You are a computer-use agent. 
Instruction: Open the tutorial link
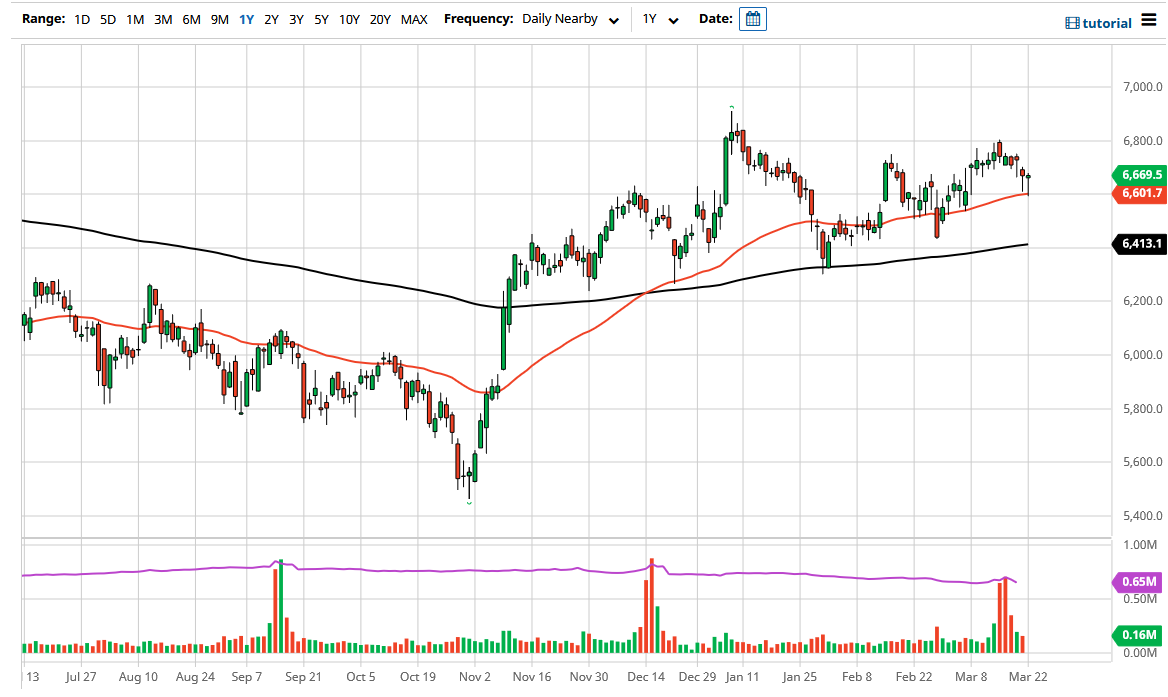coord(1099,23)
